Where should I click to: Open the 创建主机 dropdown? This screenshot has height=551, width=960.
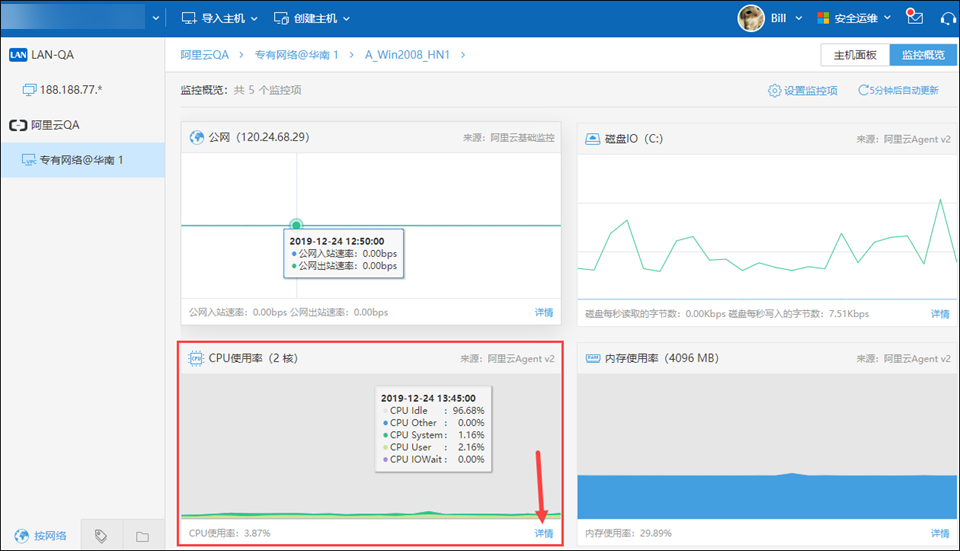tap(311, 18)
